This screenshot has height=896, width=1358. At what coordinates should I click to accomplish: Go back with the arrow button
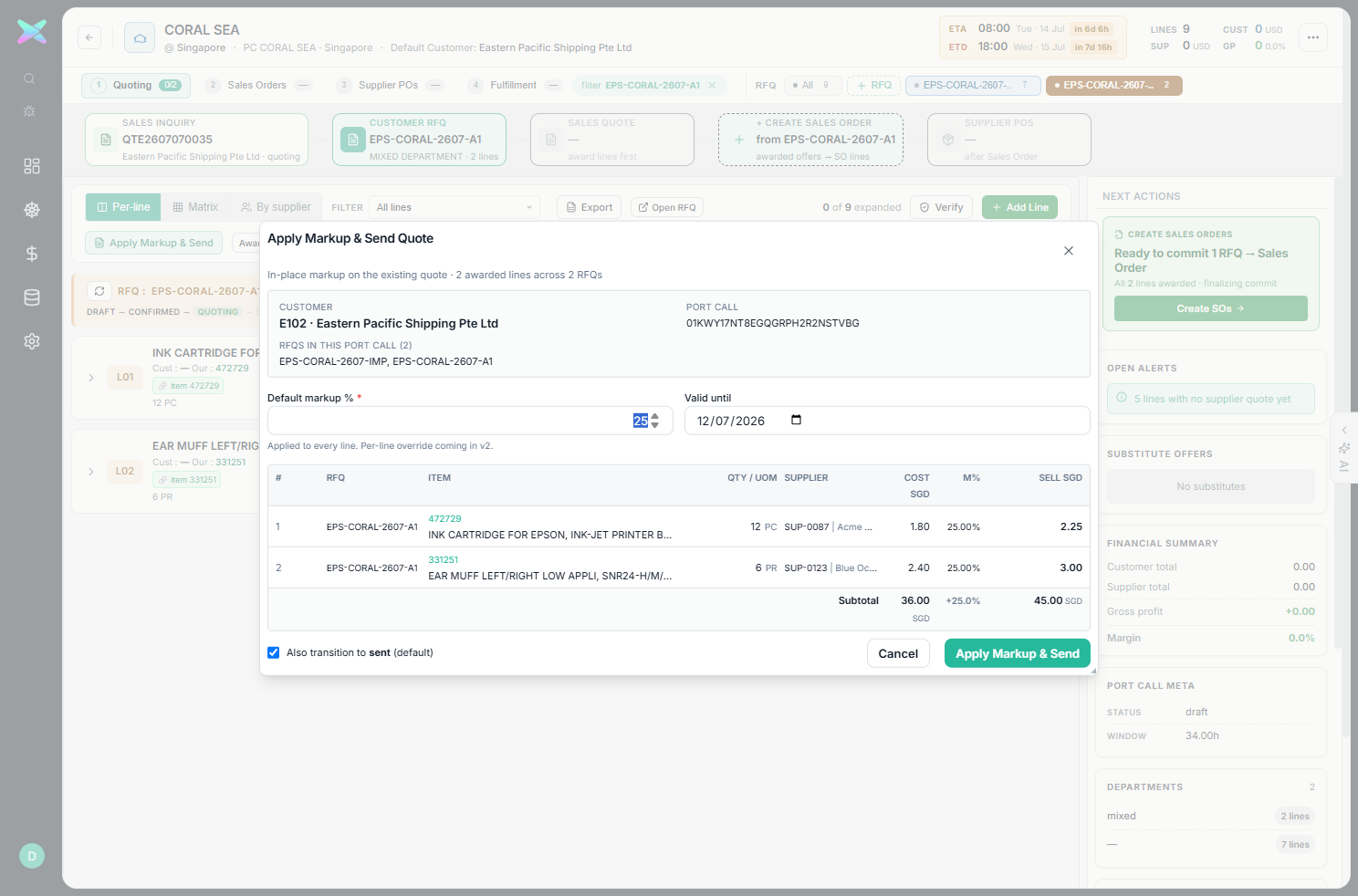pos(89,37)
